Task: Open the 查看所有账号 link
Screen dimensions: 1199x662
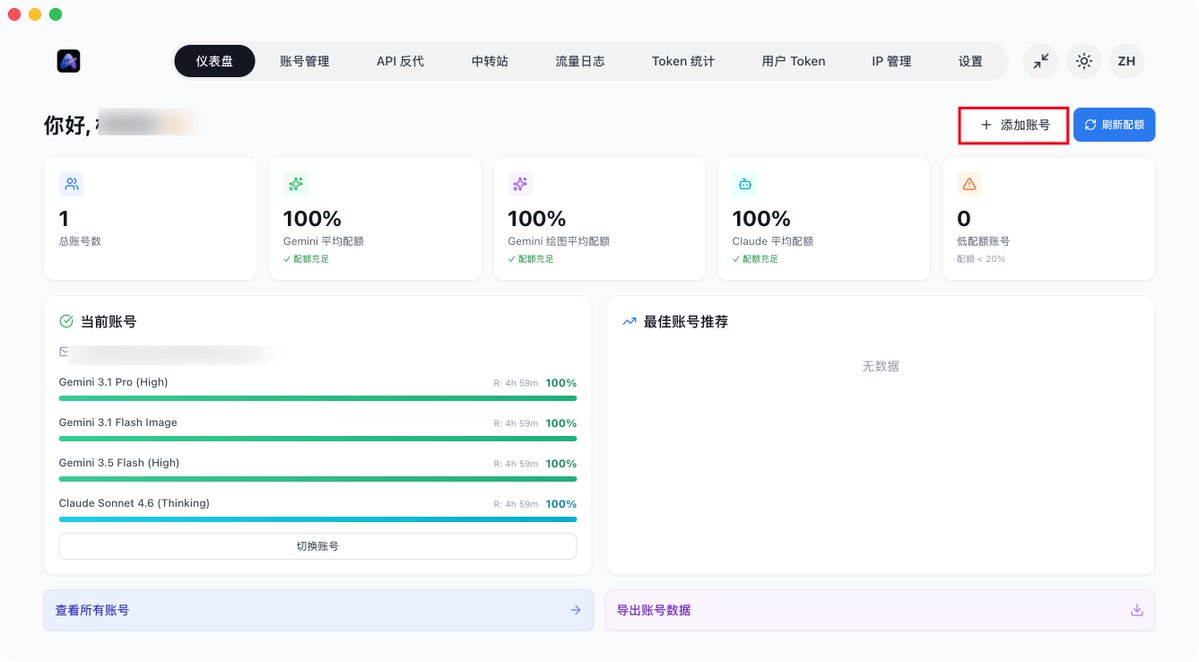Action: coord(318,610)
